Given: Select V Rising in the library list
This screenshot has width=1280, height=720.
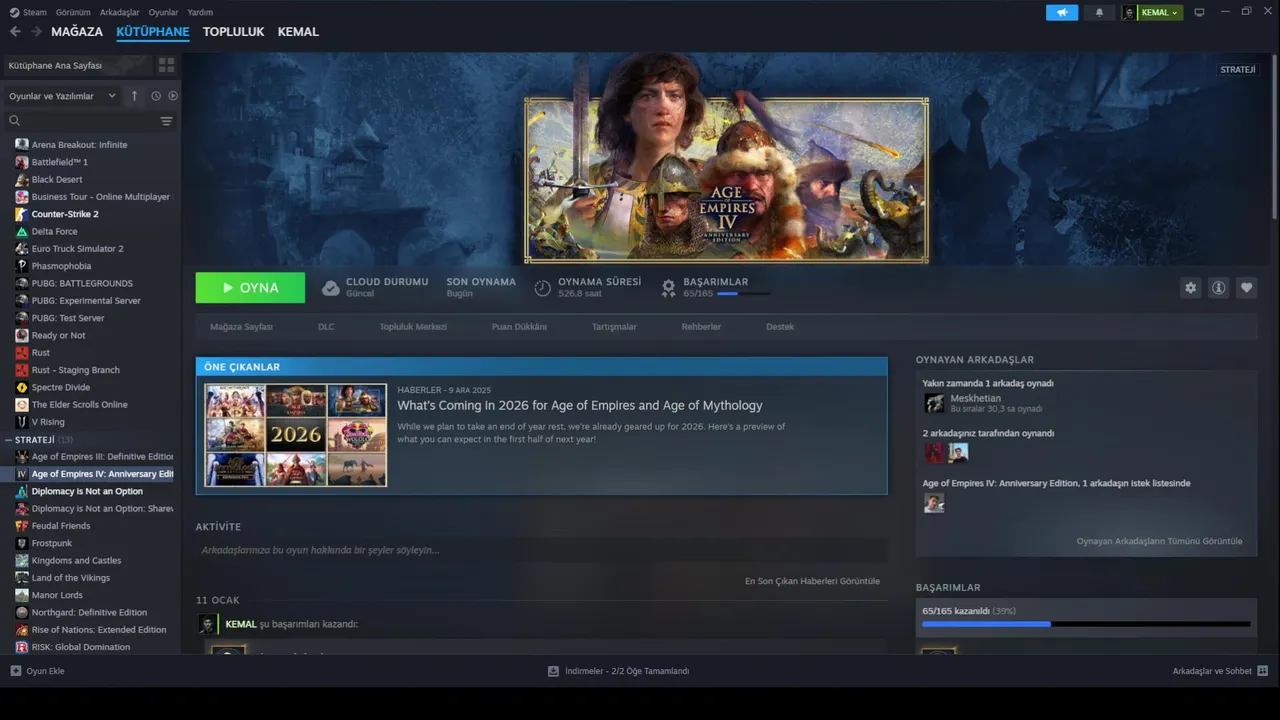Looking at the screenshot, I should click(48, 422).
